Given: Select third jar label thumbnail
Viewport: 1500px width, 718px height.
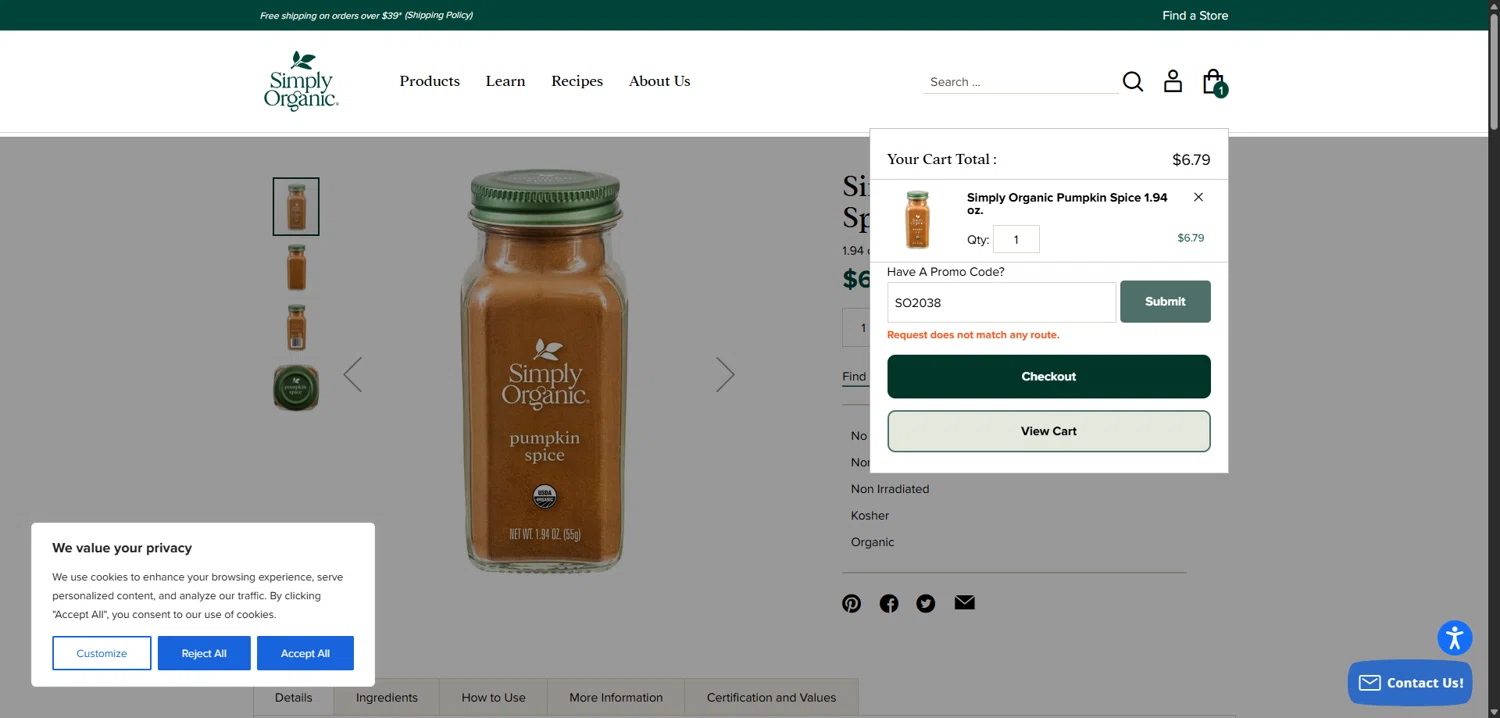Looking at the screenshot, I should pos(296,327).
